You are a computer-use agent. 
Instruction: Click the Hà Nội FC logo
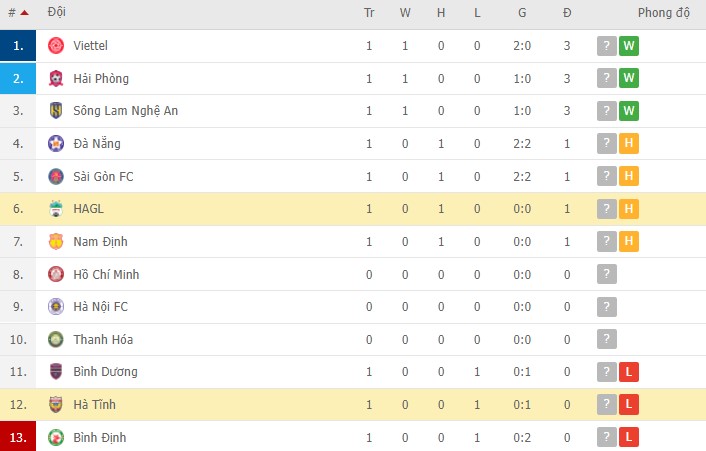tap(56, 307)
